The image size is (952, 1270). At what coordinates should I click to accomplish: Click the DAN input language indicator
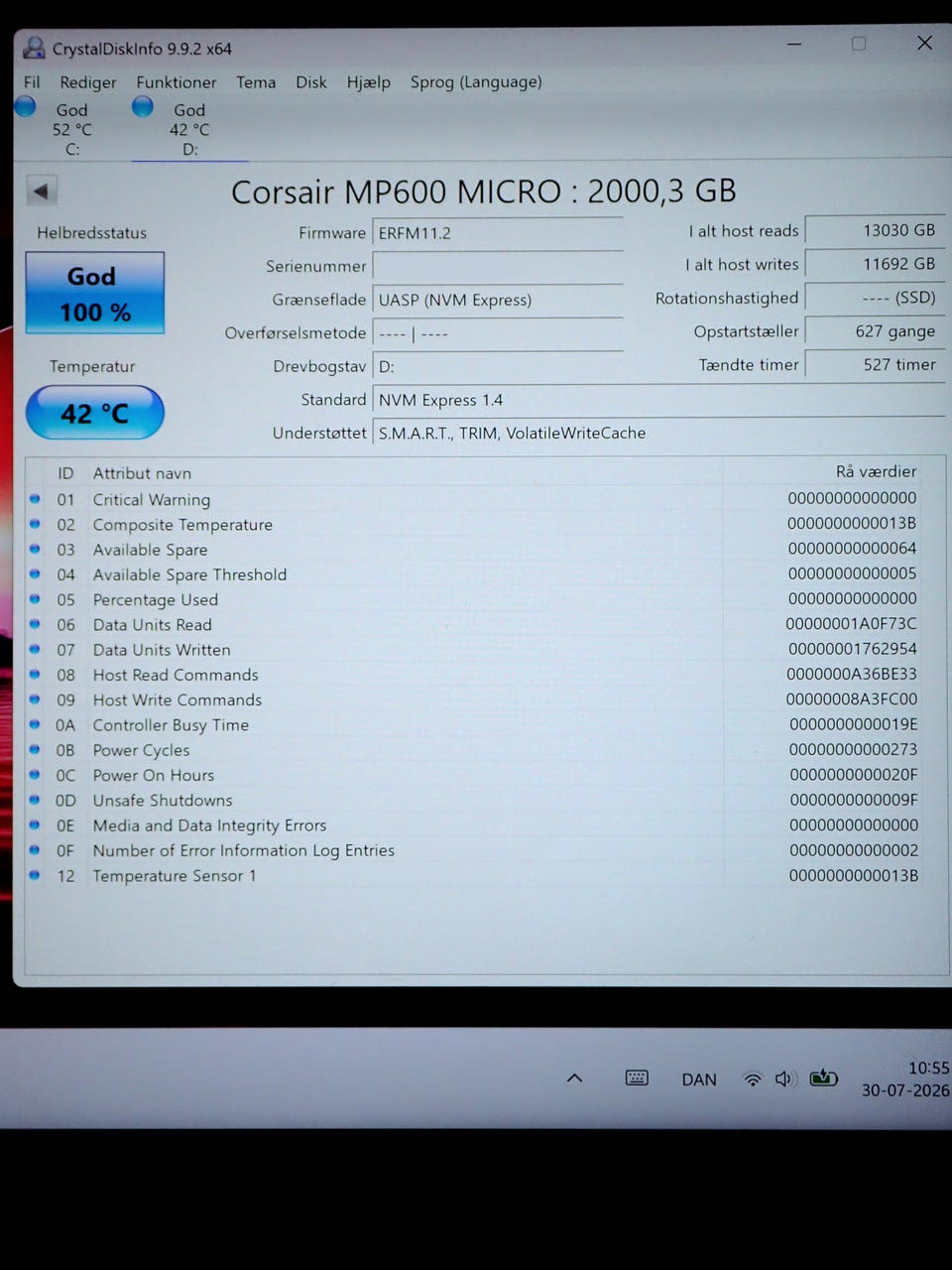pos(699,1079)
